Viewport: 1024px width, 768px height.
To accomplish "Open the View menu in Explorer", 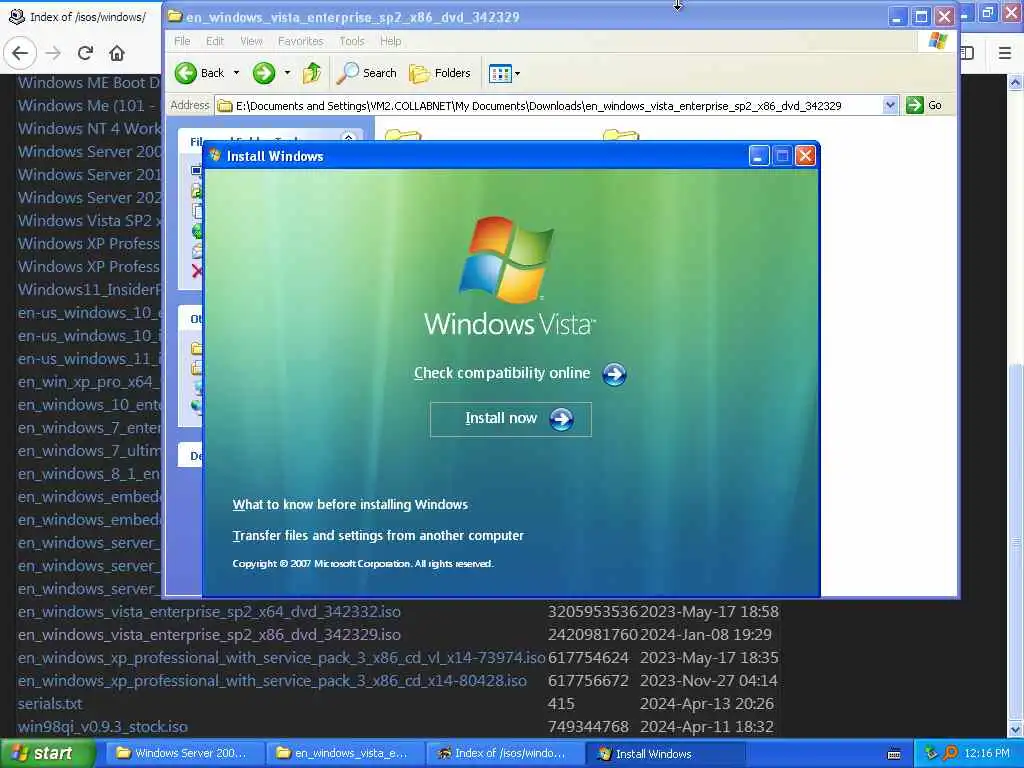I will click(251, 41).
